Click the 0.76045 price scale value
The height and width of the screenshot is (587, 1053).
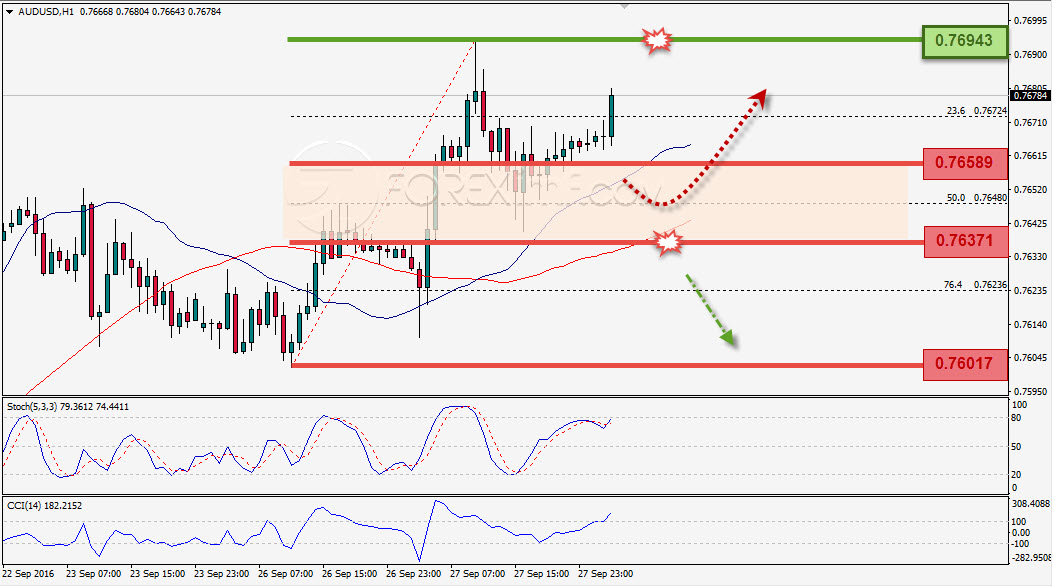tap(1031, 357)
